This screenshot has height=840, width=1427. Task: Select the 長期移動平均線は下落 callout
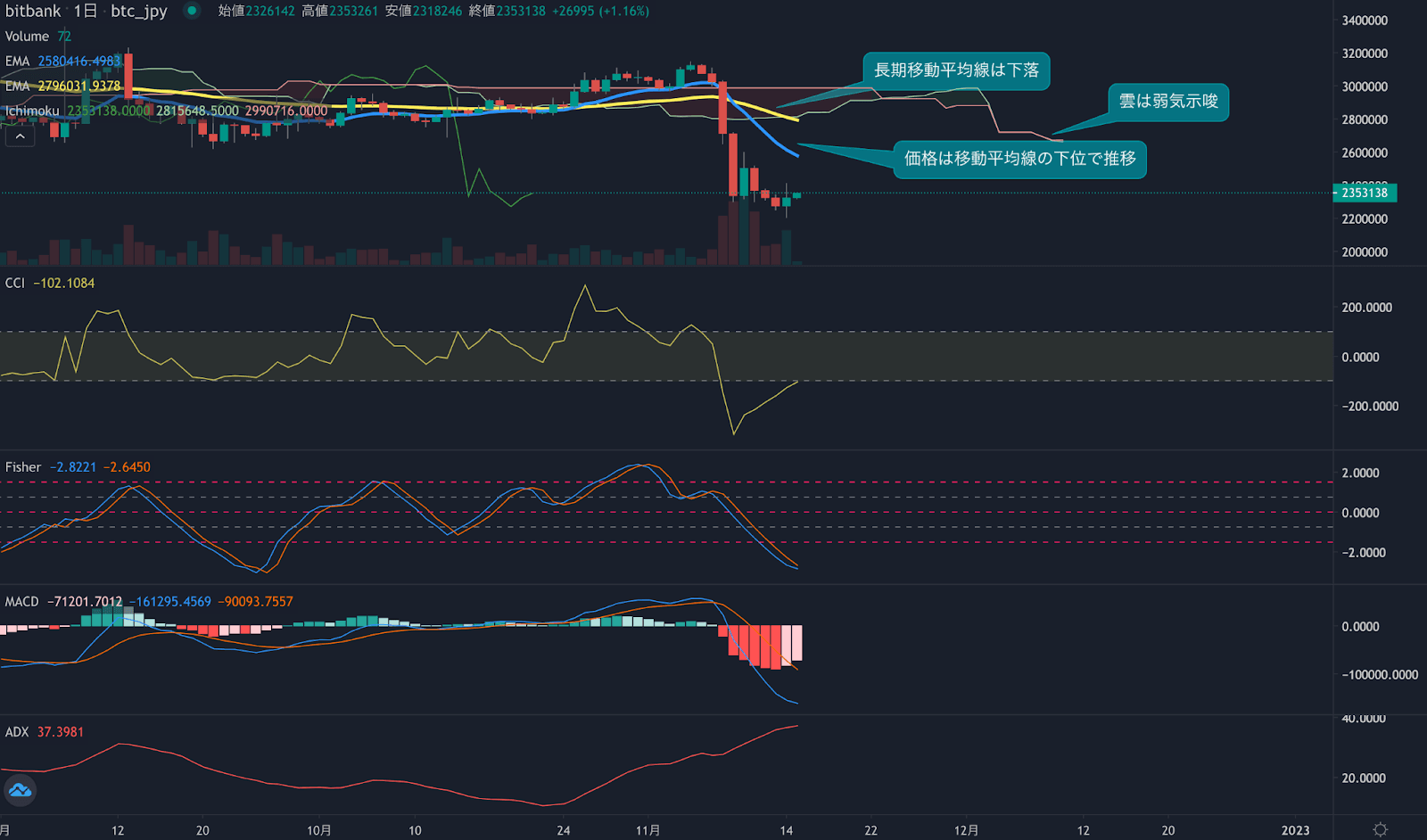(x=956, y=70)
